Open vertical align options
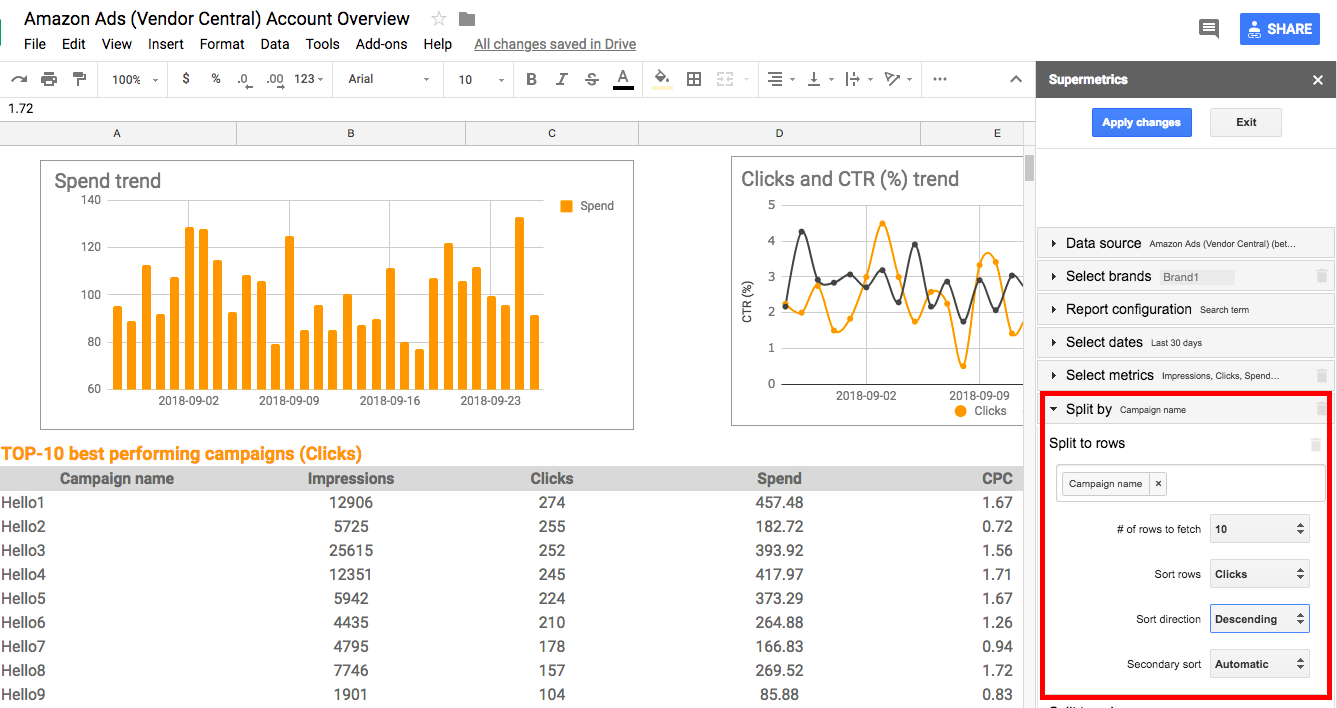 (x=818, y=79)
